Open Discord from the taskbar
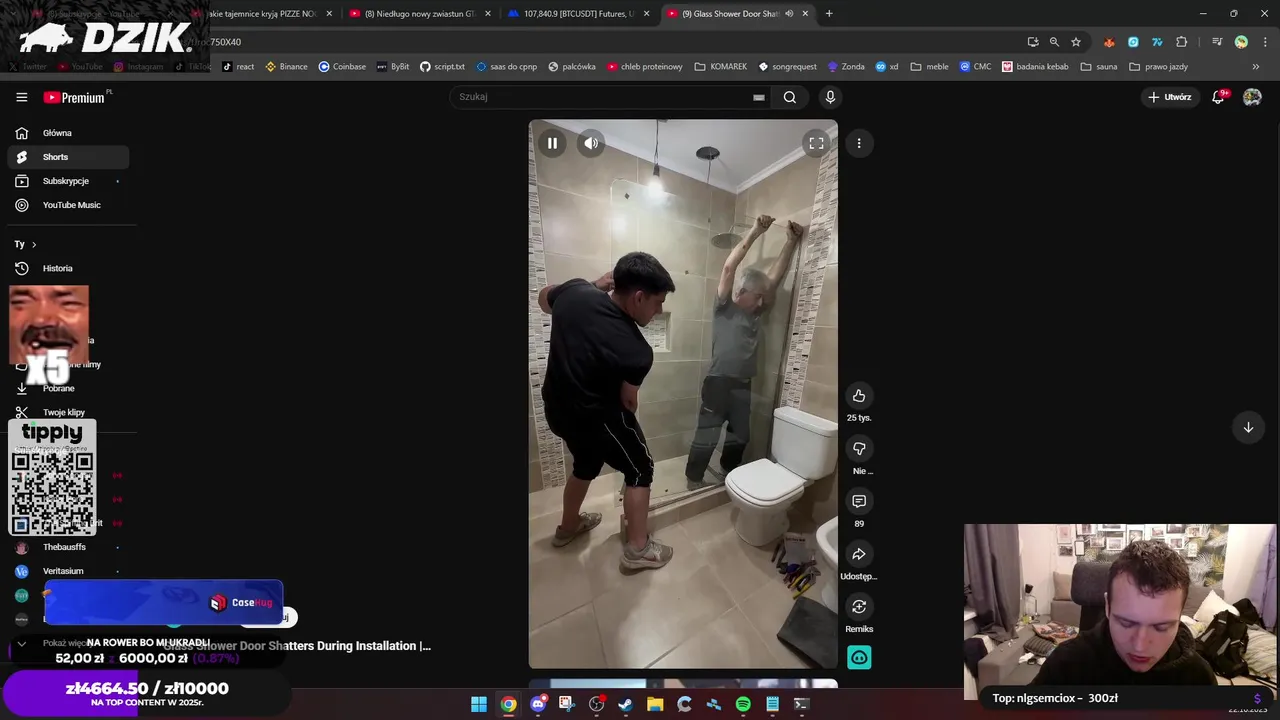This screenshot has width=1280, height=720. [538, 704]
